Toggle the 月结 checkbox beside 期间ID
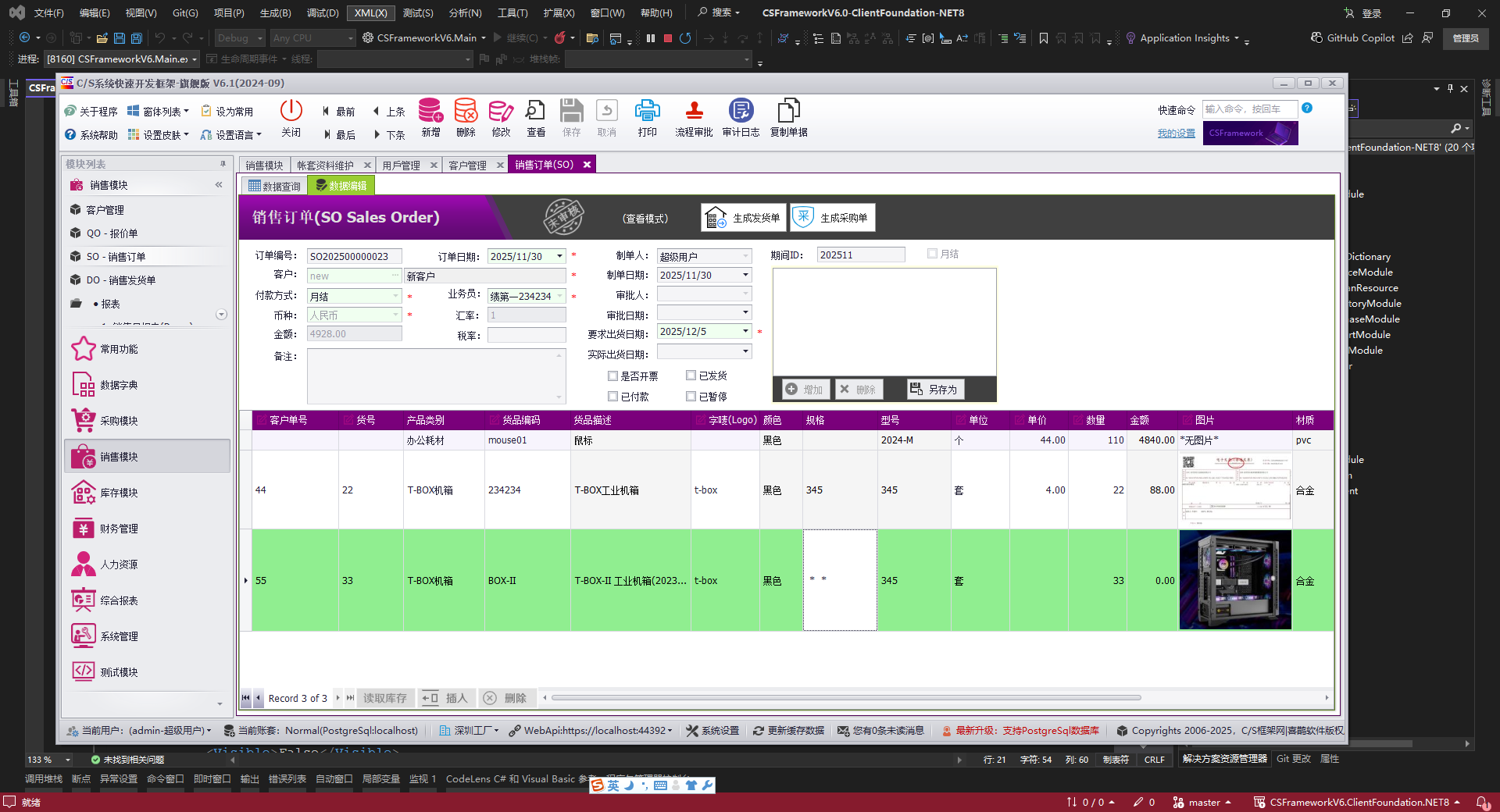1500x812 pixels. pos(932,254)
